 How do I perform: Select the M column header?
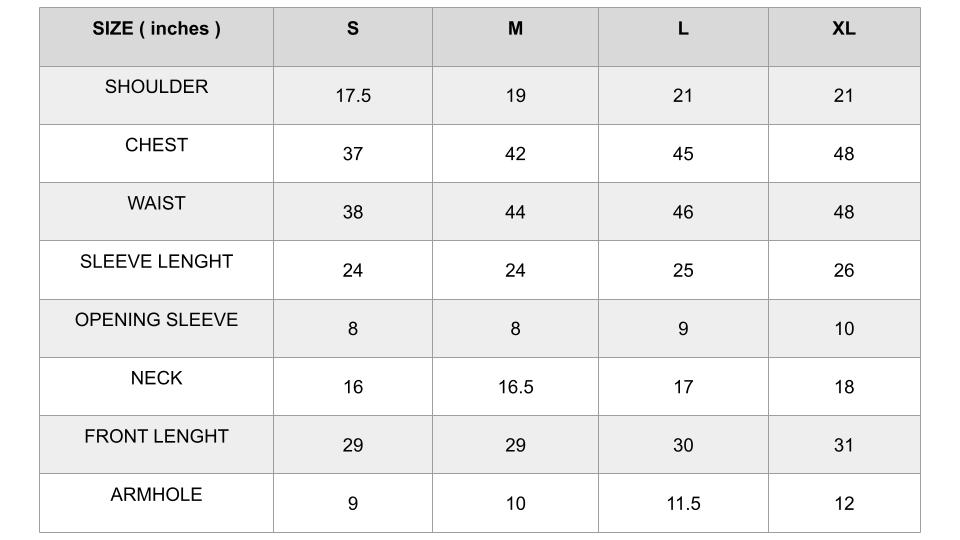[x=515, y=29]
